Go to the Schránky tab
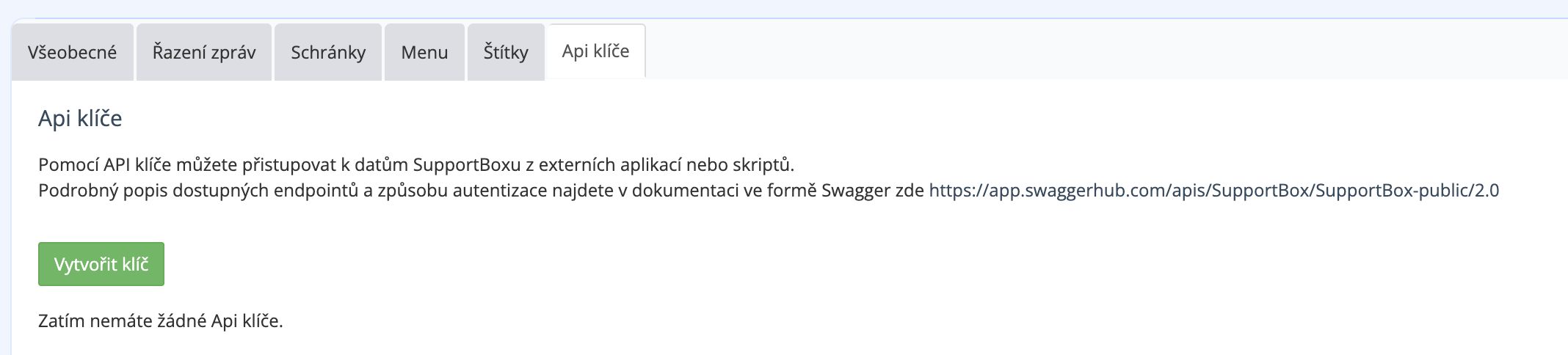The width and height of the screenshot is (1568, 355). click(x=328, y=53)
